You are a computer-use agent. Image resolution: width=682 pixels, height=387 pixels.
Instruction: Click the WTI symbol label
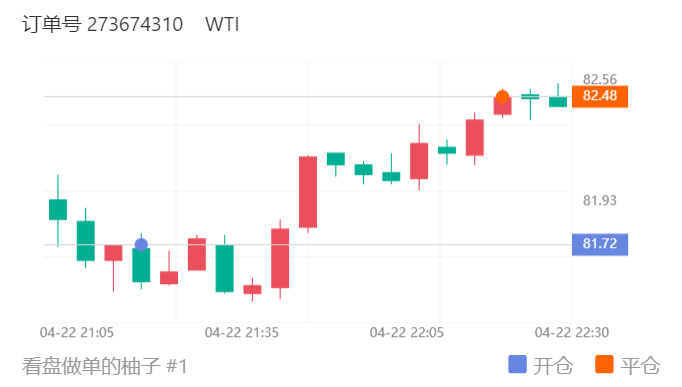pos(222,24)
